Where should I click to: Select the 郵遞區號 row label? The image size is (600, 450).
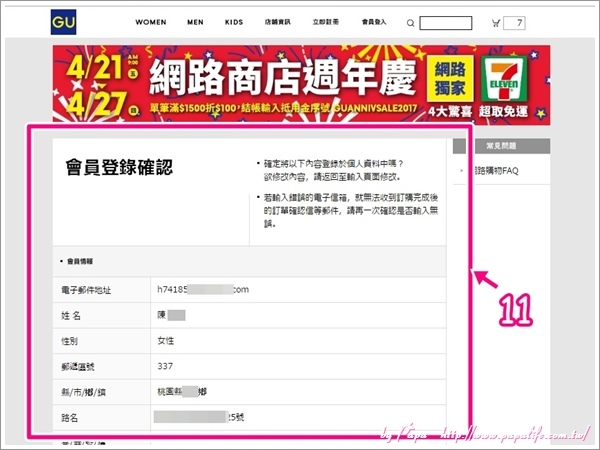(78, 367)
